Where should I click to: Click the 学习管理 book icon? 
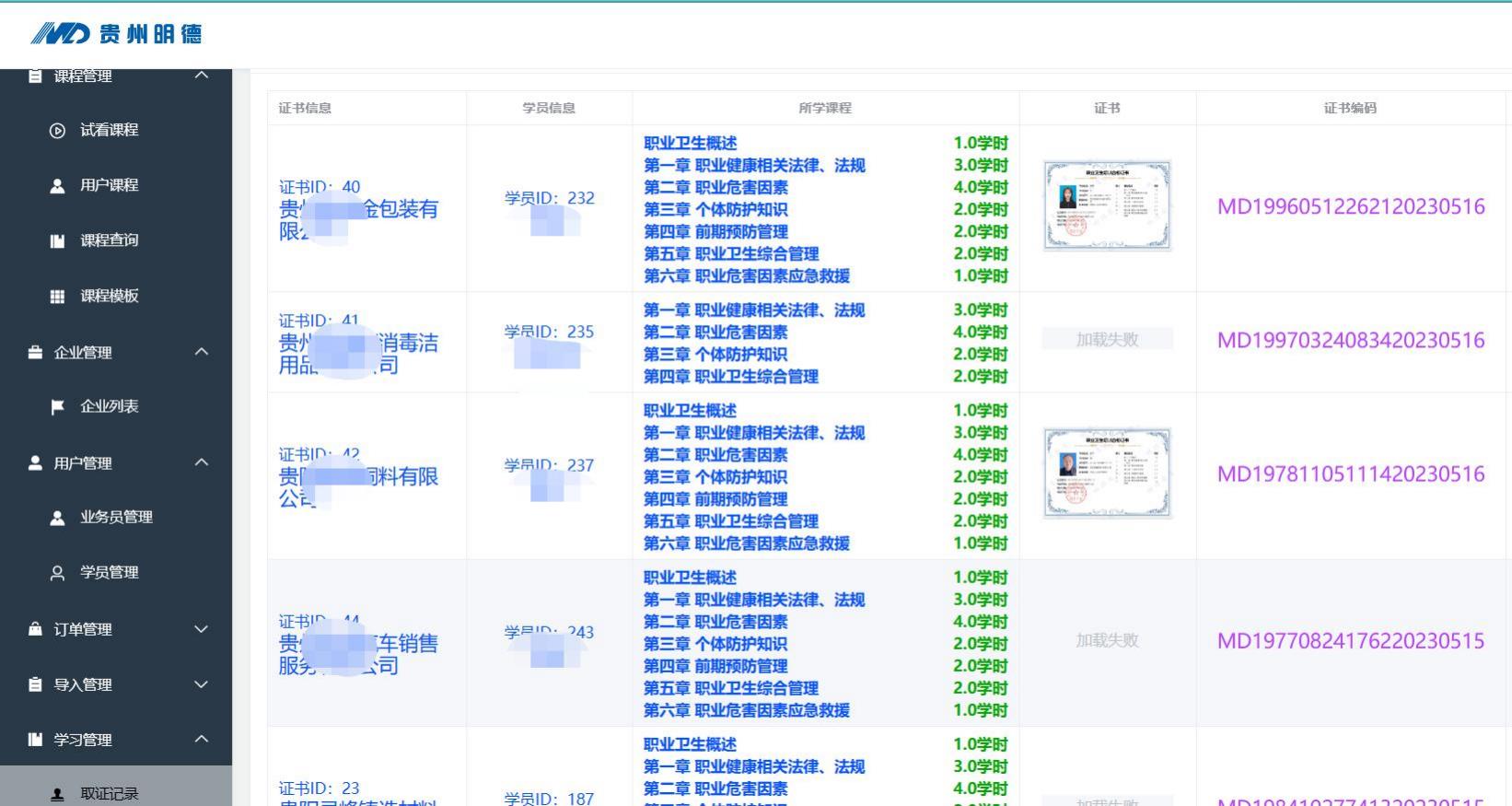pyautogui.click(x=35, y=739)
